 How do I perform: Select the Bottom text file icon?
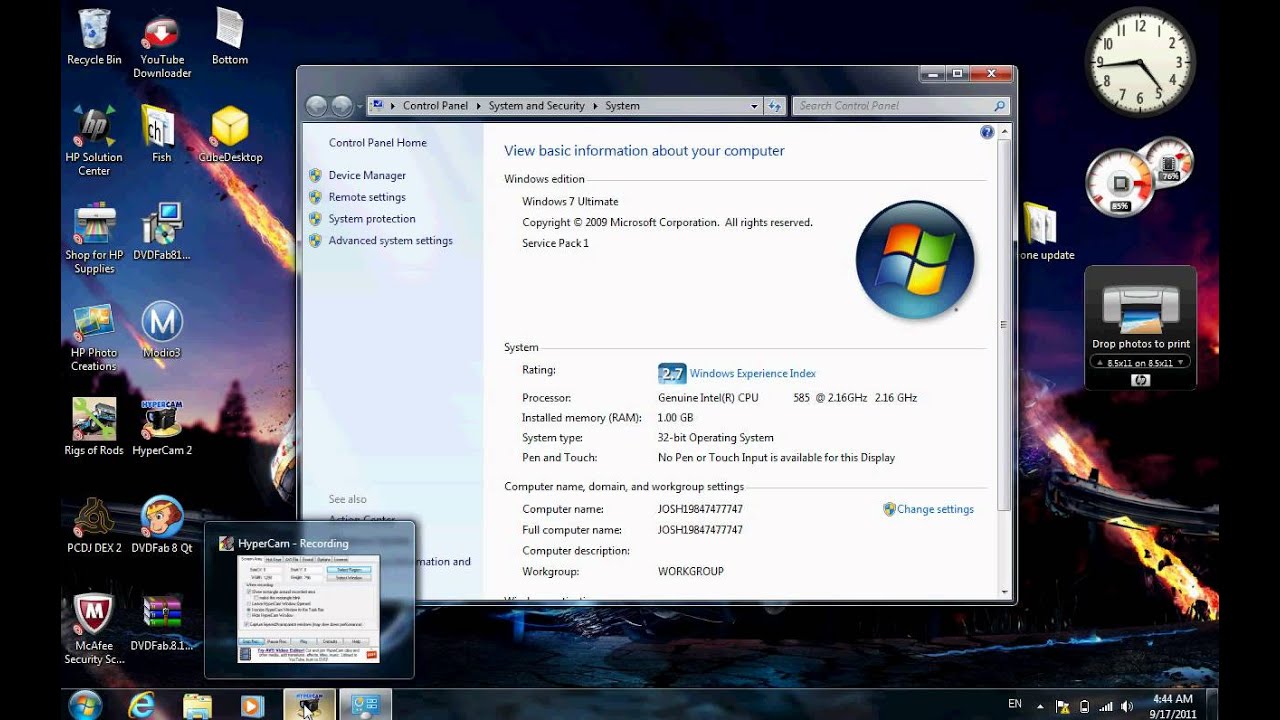(230, 37)
